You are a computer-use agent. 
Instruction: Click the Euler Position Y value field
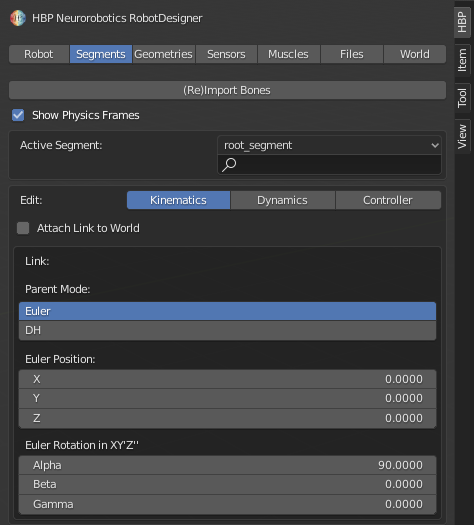click(x=227, y=399)
